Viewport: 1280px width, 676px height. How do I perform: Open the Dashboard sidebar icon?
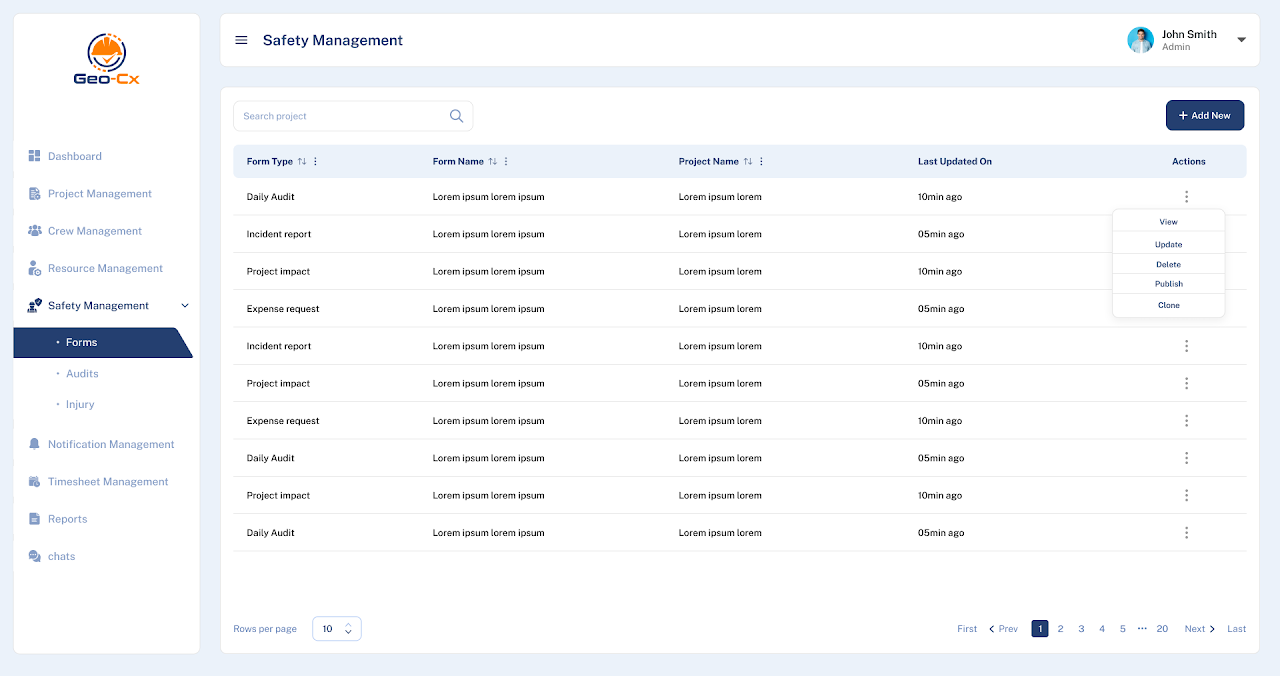(x=33, y=156)
